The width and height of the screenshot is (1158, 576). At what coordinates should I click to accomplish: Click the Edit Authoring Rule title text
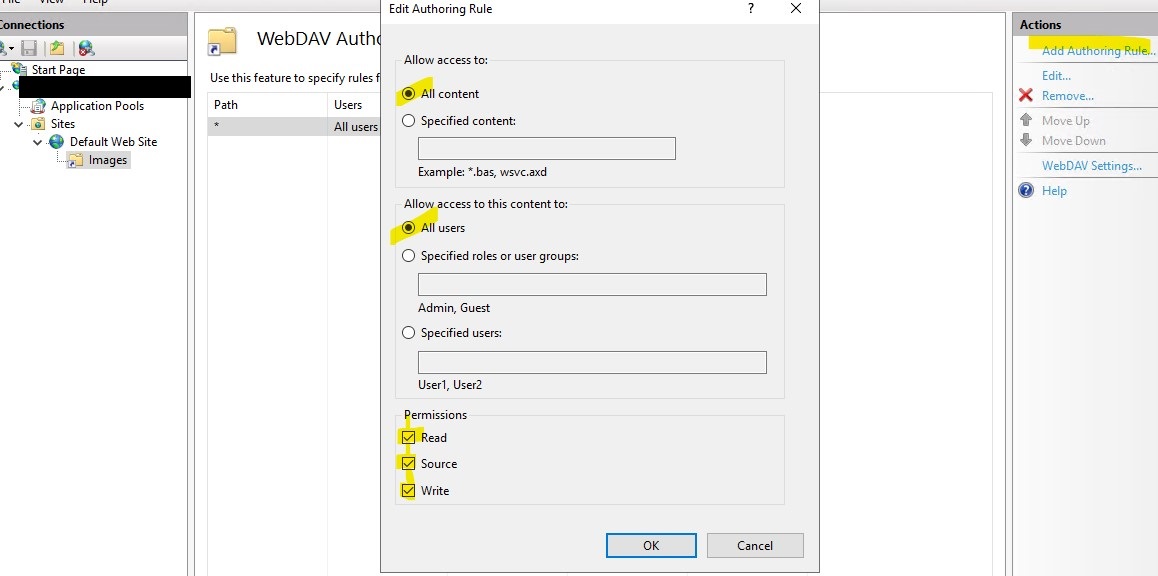point(440,9)
